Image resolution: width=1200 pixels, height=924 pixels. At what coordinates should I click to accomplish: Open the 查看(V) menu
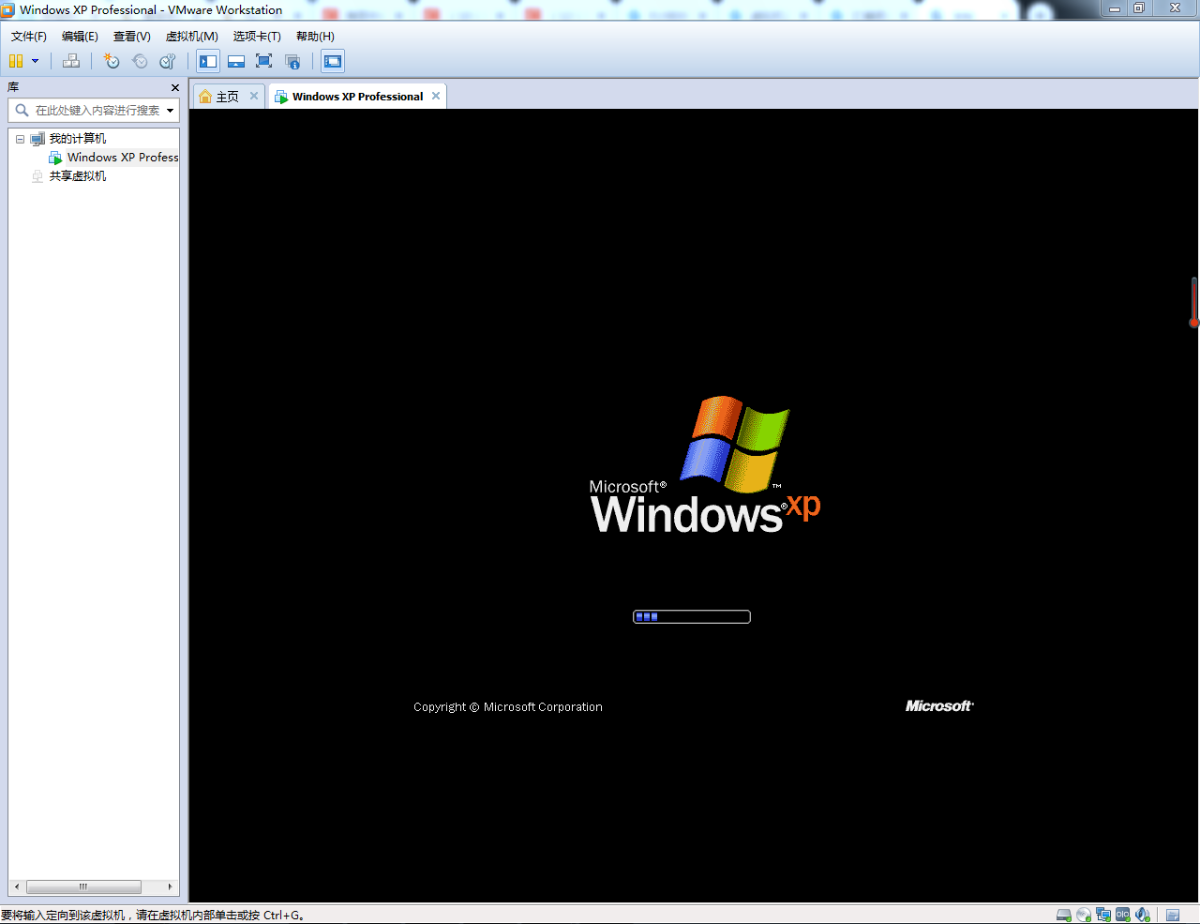132,36
